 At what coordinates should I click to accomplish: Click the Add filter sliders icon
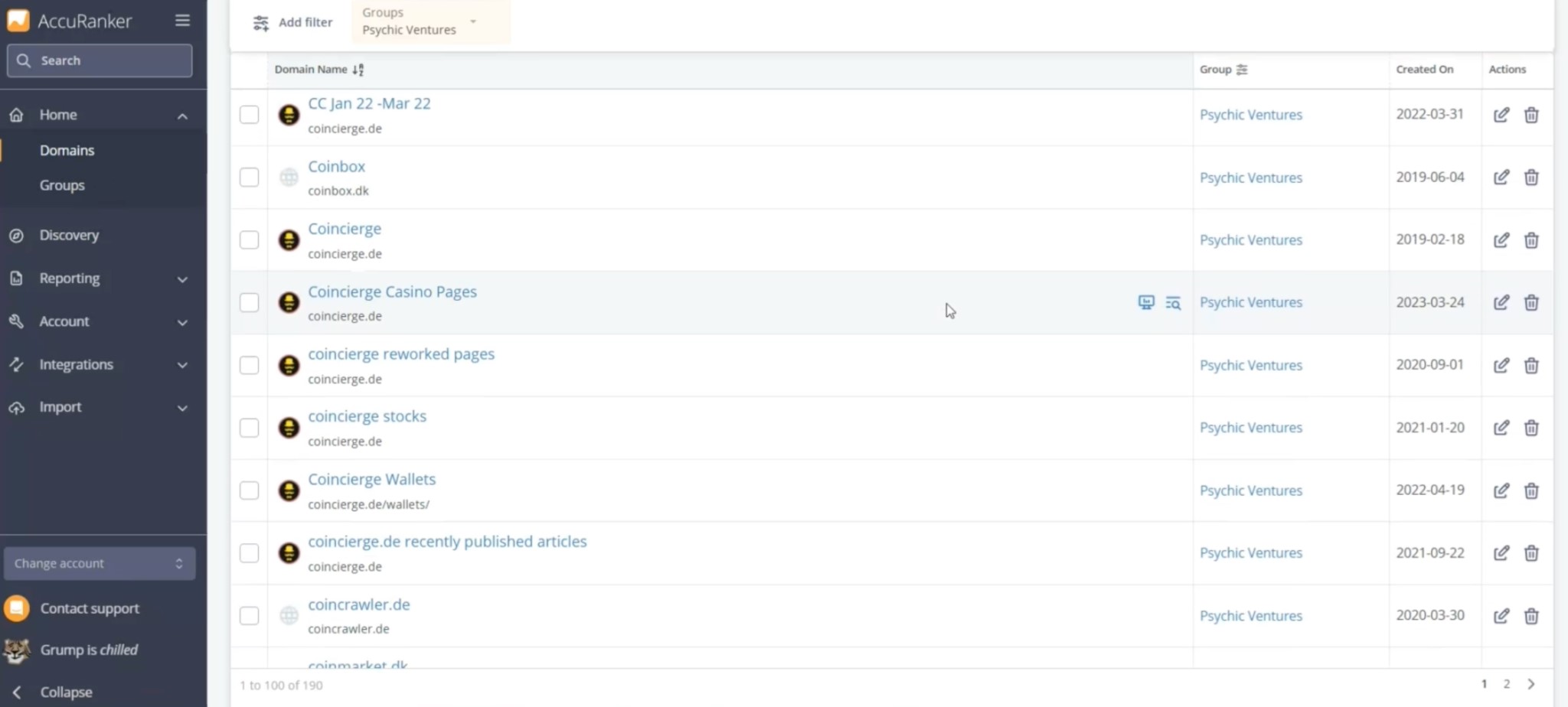pyautogui.click(x=261, y=23)
